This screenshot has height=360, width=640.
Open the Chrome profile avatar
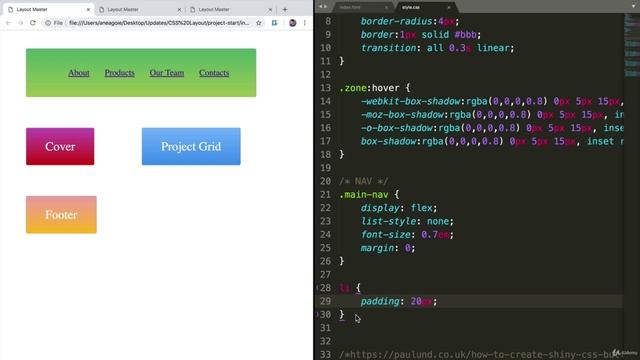292,23
